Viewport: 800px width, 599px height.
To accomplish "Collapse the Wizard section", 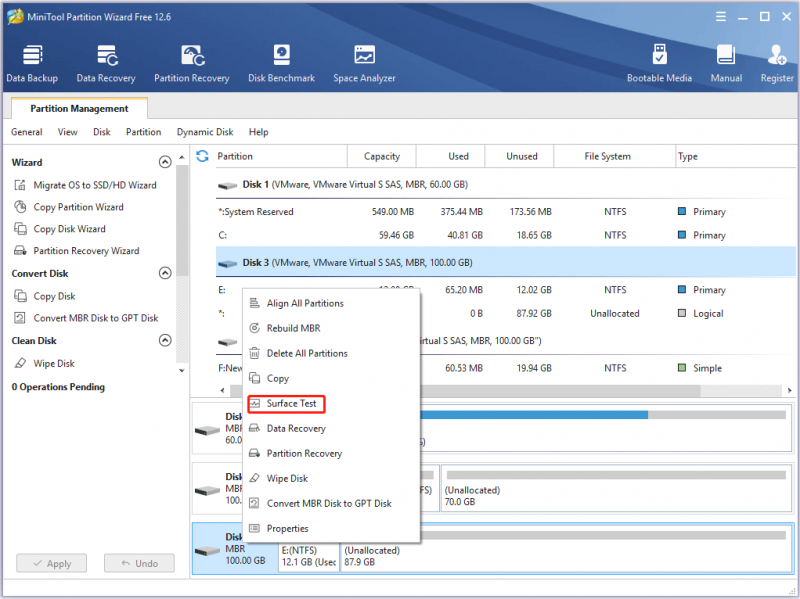I will [x=165, y=162].
